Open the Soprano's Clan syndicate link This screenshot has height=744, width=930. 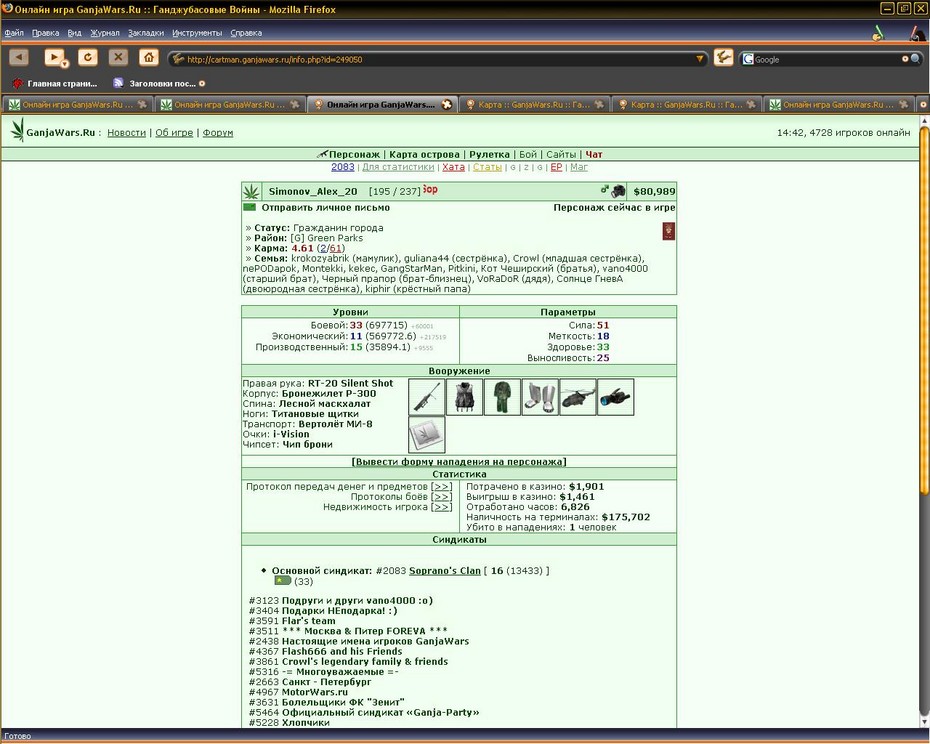point(445,571)
